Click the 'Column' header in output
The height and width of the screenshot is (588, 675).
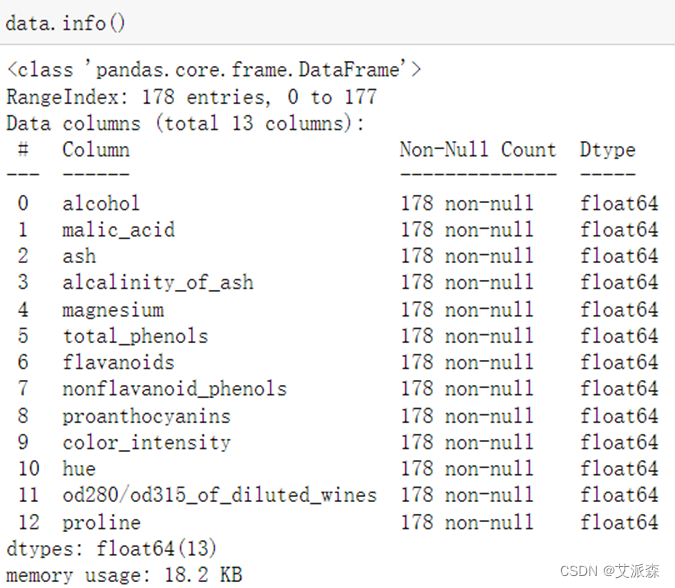(96, 150)
